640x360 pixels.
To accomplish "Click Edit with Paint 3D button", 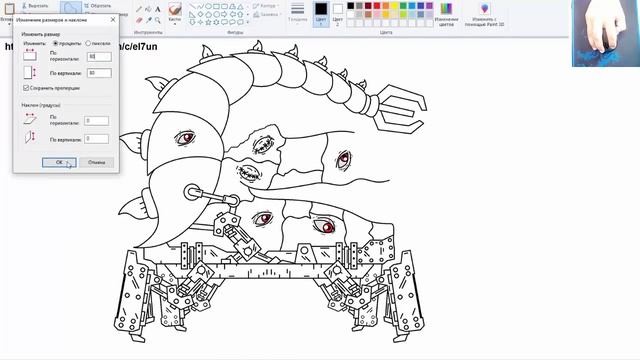I will tap(484, 15).
